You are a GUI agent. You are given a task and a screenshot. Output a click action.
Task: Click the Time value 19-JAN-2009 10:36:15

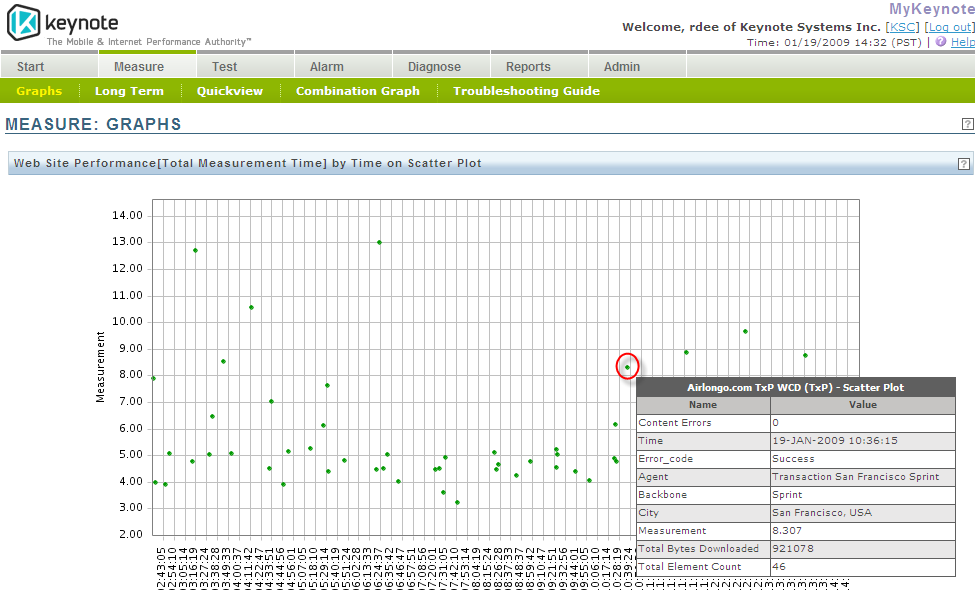(x=834, y=441)
